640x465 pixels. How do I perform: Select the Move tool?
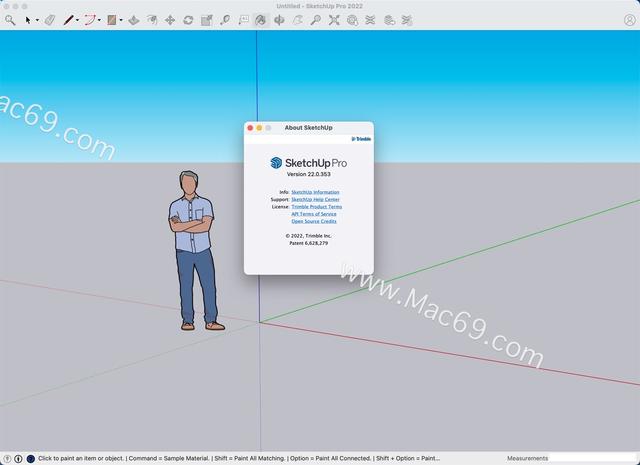click(x=170, y=20)
